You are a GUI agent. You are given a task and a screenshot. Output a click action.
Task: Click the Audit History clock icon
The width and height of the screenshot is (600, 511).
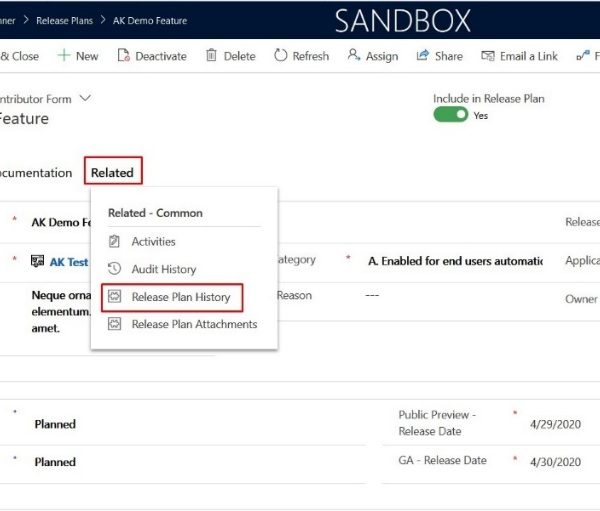point(114,269)
